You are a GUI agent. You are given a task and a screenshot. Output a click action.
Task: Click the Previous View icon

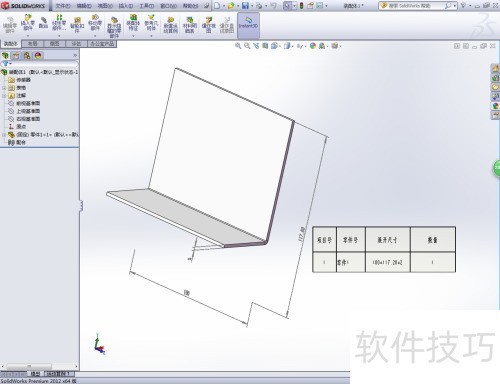(x=256, y=46)
